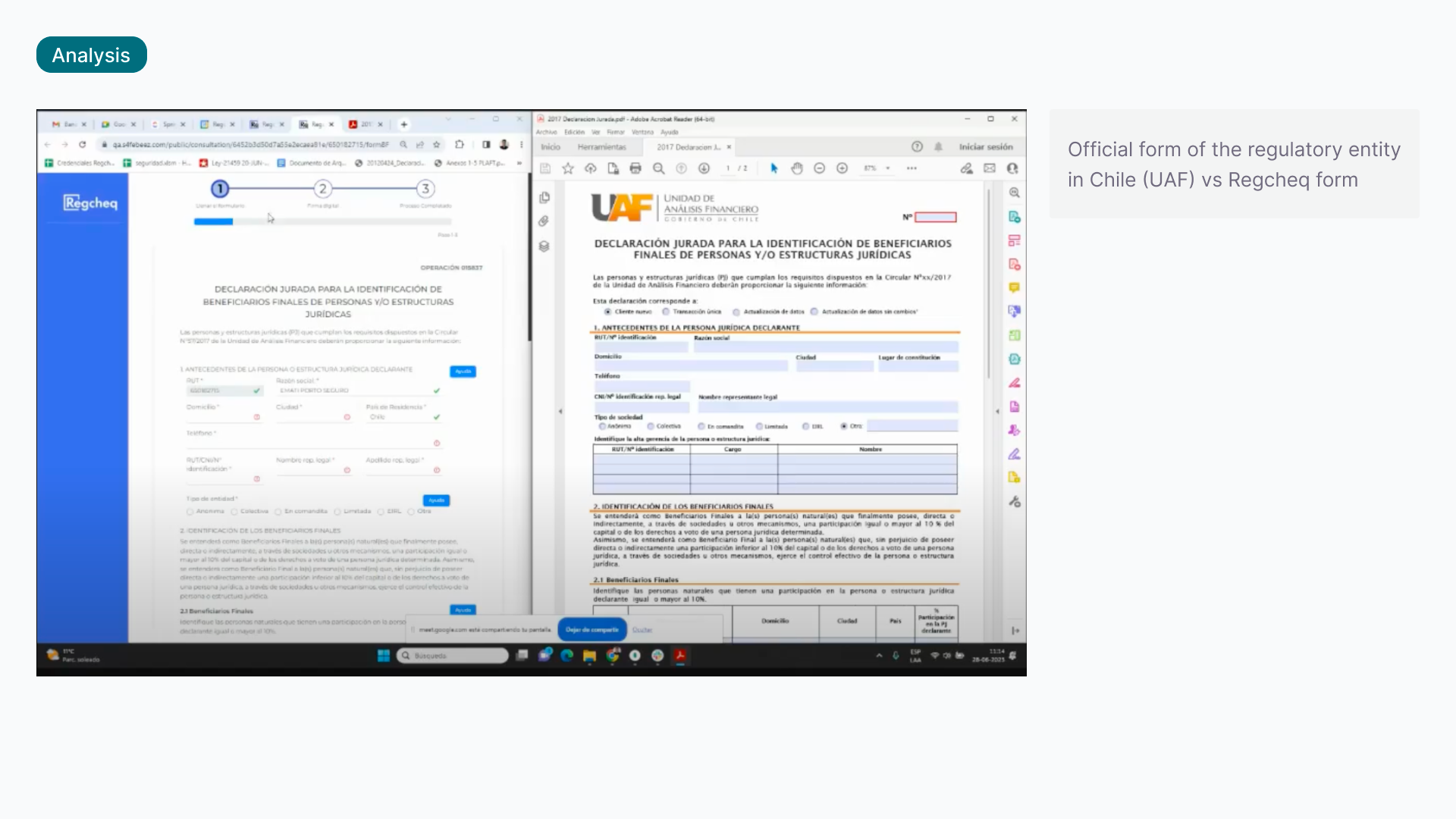Click zoom out minus icon in Acrobat

pos(819,168)
